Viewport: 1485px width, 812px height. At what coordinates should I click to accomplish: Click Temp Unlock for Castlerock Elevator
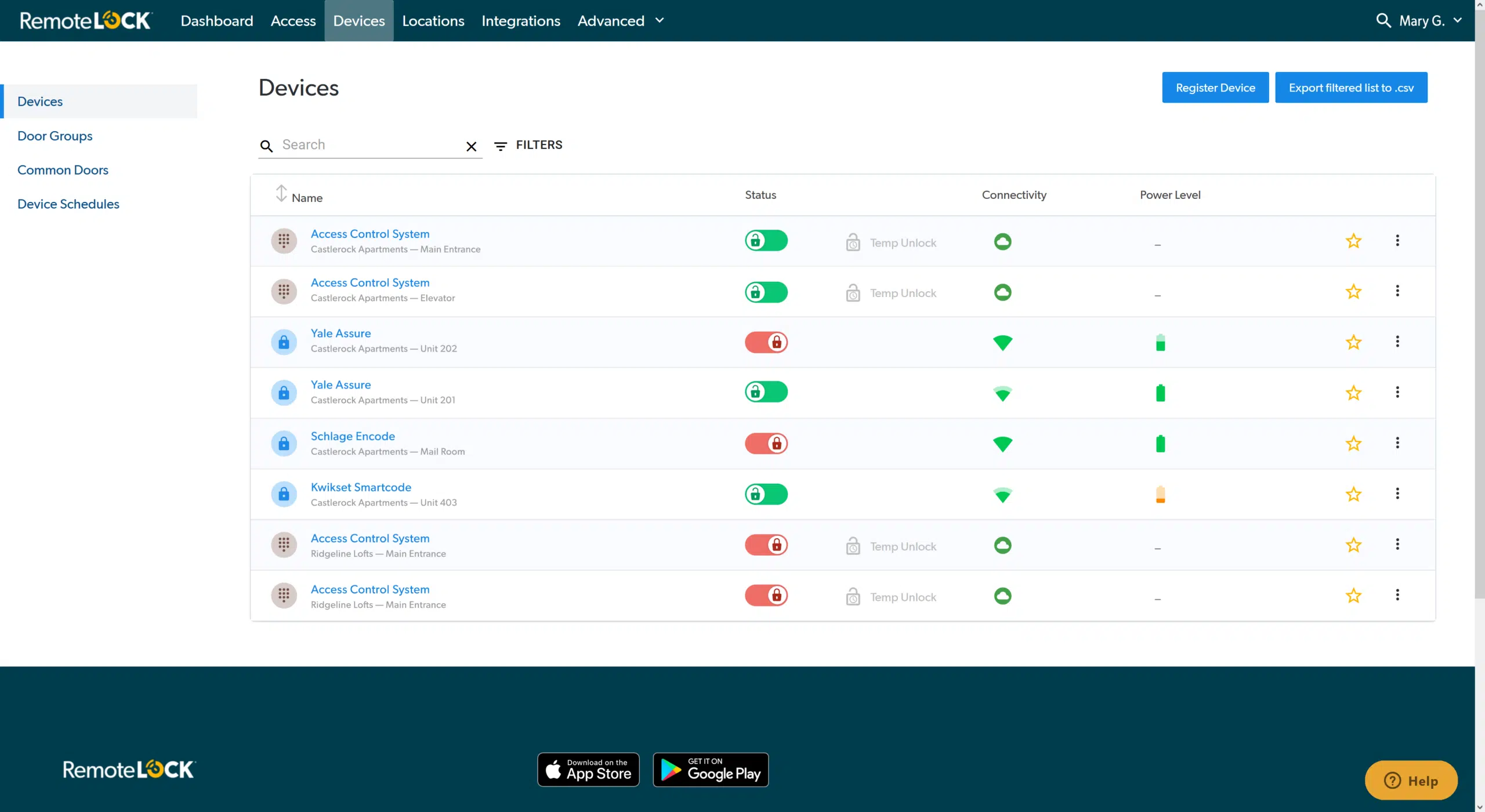[891, 293]
